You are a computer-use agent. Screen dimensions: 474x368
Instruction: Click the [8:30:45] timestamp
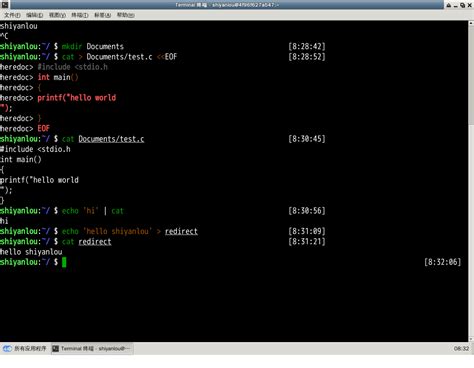(307, 139)
